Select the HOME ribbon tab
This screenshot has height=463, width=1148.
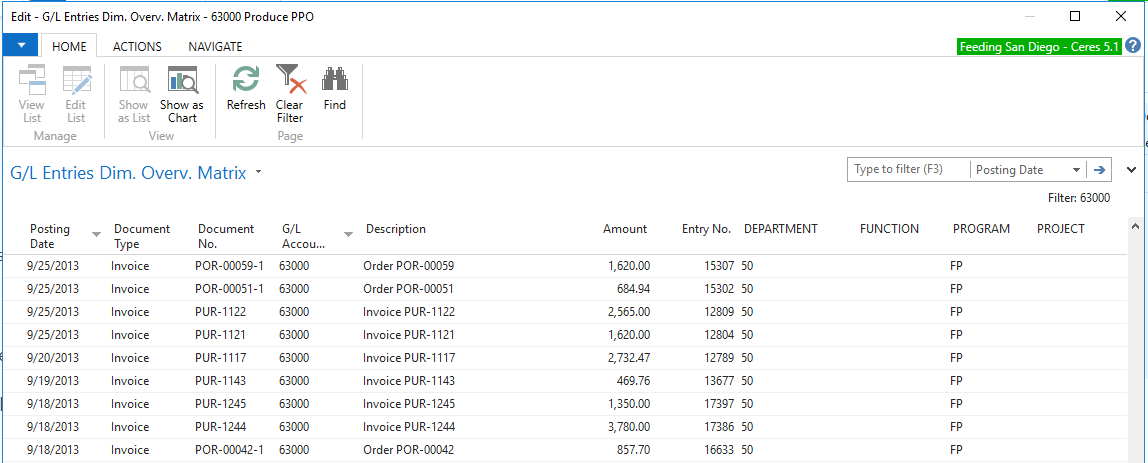click(69, 46)
